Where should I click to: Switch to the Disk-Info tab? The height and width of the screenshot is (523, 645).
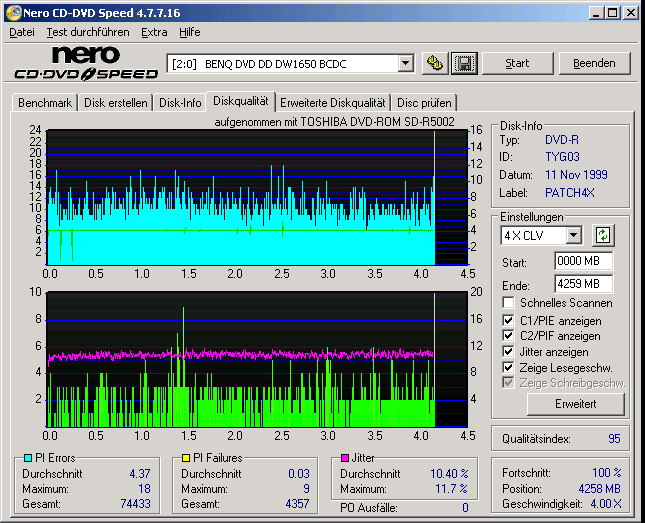180,102
